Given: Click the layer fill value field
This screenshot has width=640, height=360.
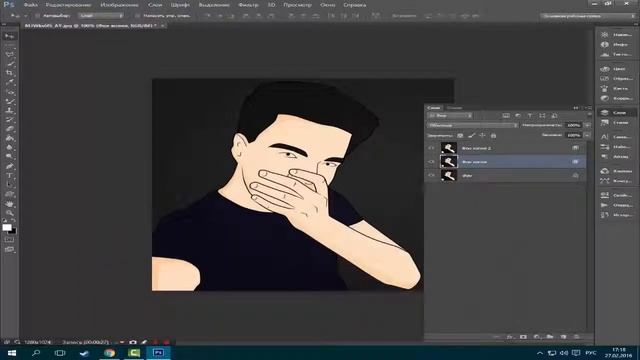Looking at the screenshot, I should (x=574, y=135).
